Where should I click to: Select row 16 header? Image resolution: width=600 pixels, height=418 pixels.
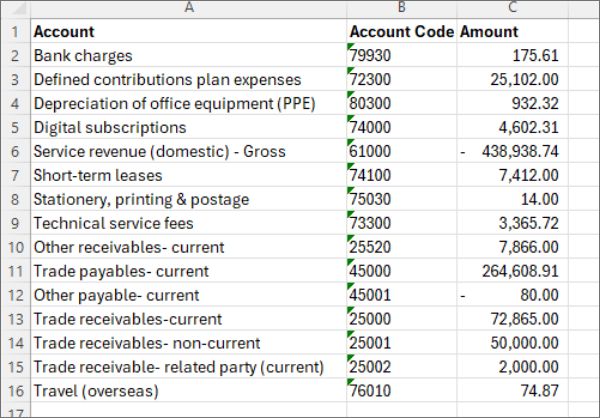click(x=14, y=391)
